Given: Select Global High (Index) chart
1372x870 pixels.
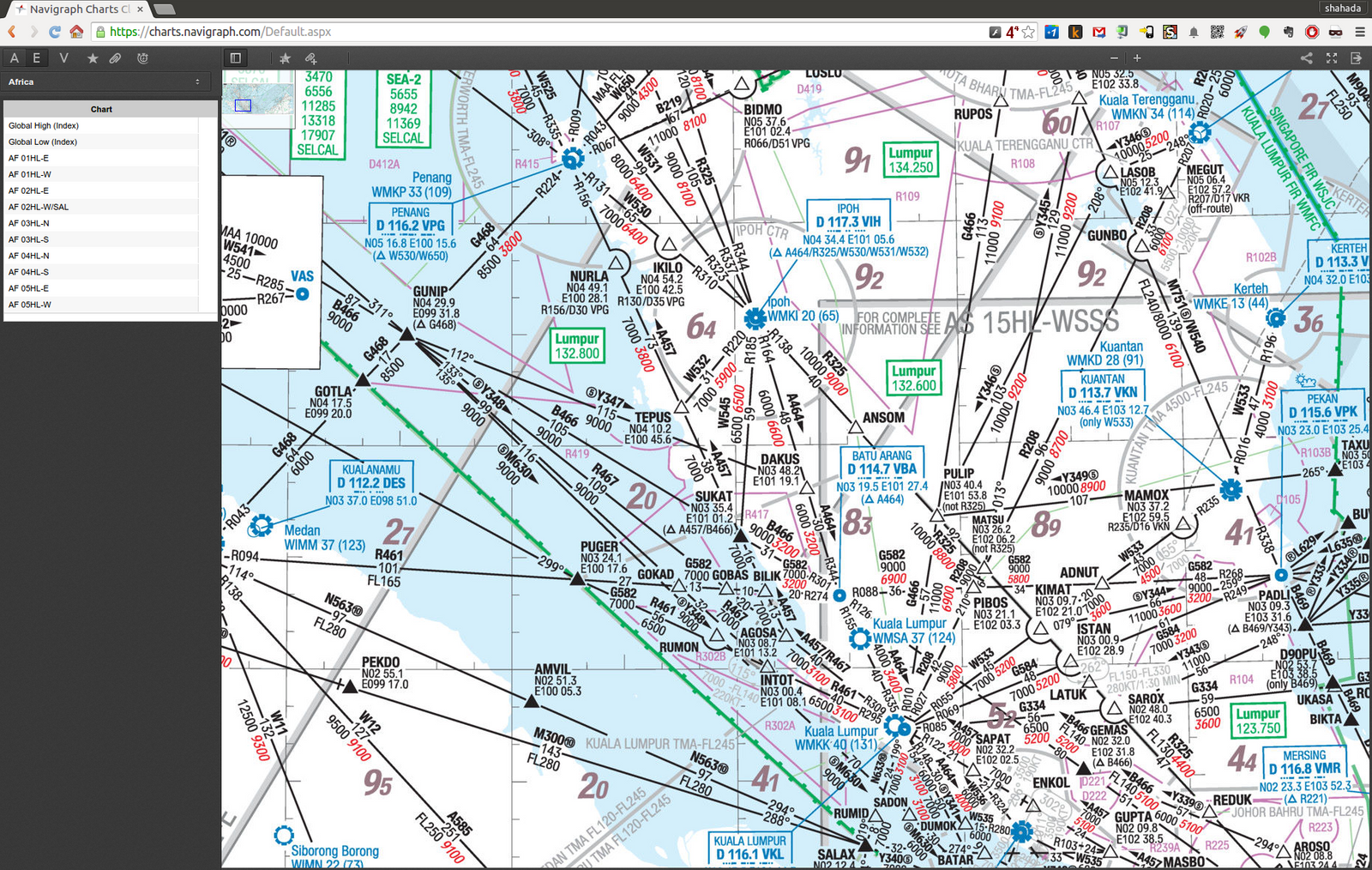Looking at the screenshot, I should coord(44,126).
